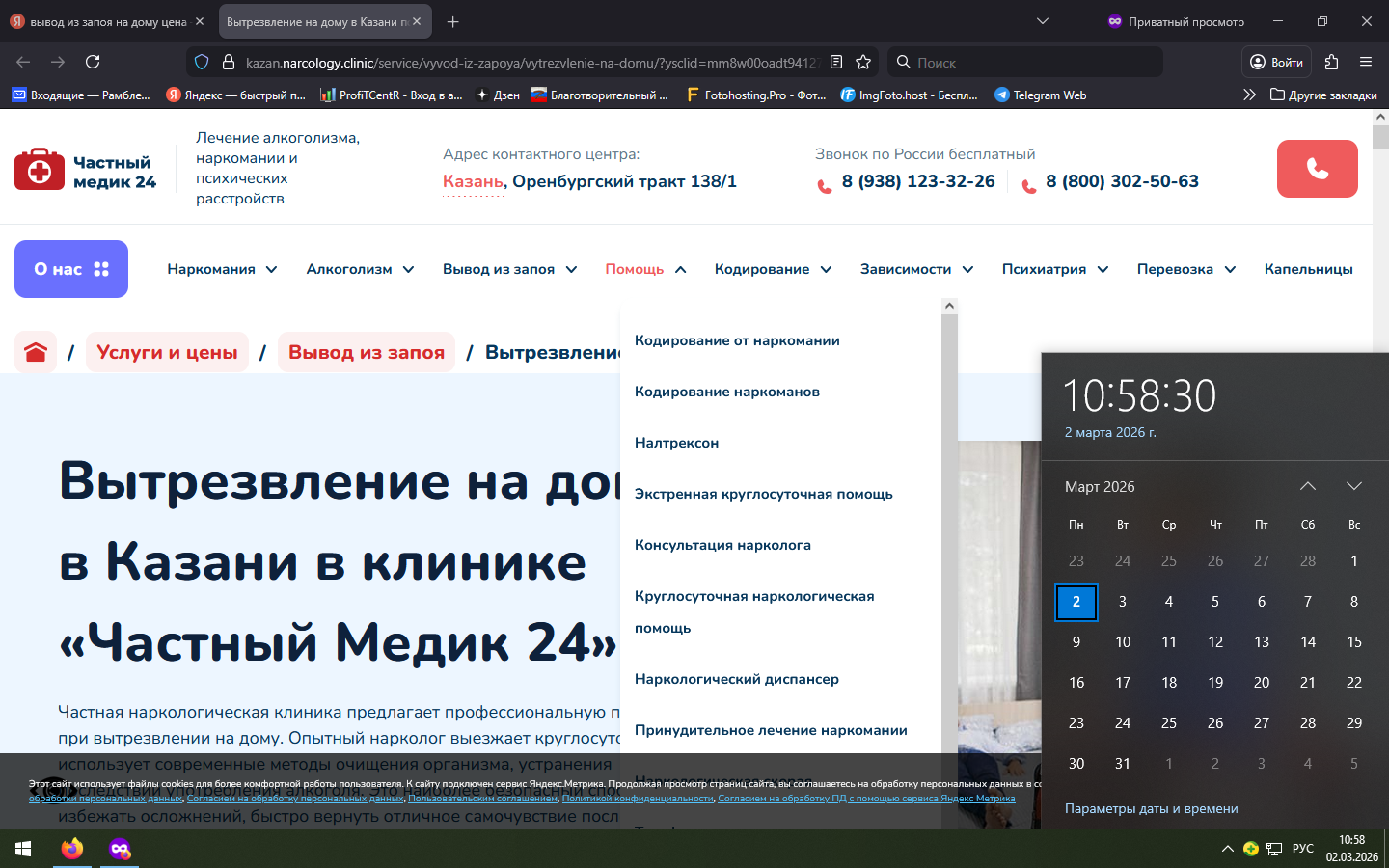Collapse the Помощь dropdown menu
This screenshot has height=868, width=1389.
[x=645, y=269]
